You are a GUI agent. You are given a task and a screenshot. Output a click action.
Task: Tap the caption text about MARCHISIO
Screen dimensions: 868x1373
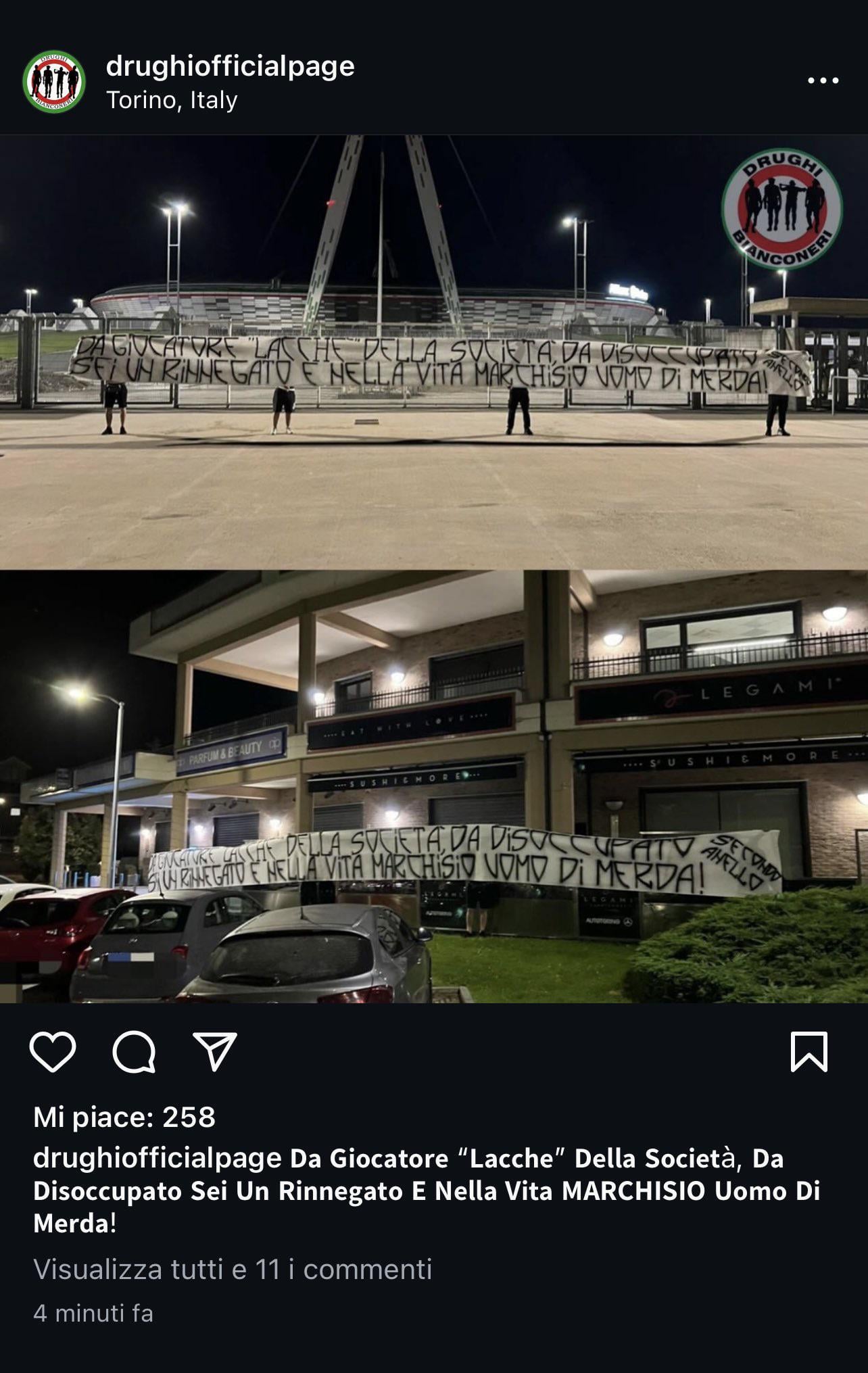tap(427, 1191)
